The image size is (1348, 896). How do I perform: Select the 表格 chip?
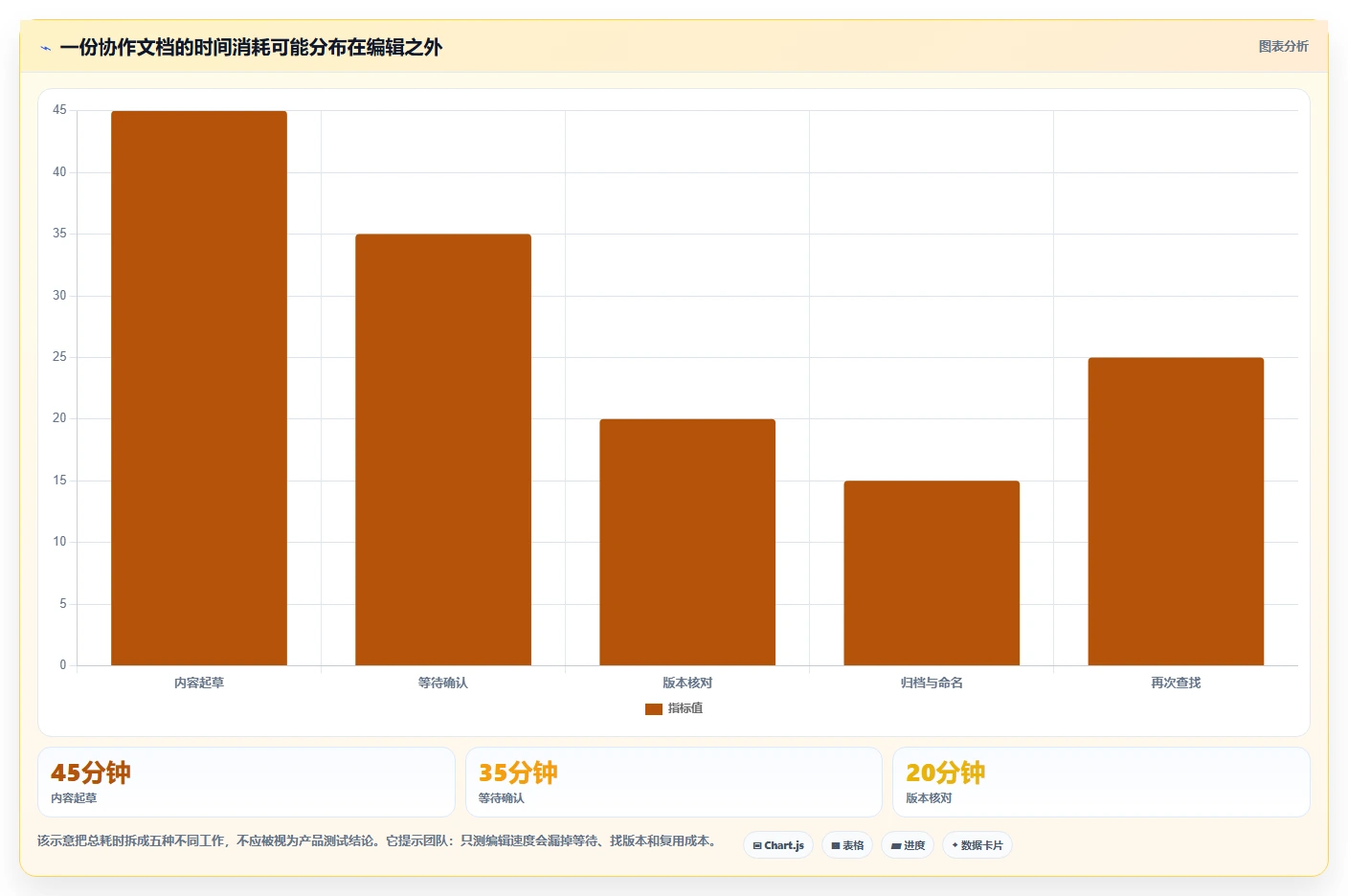click(847, 845)
